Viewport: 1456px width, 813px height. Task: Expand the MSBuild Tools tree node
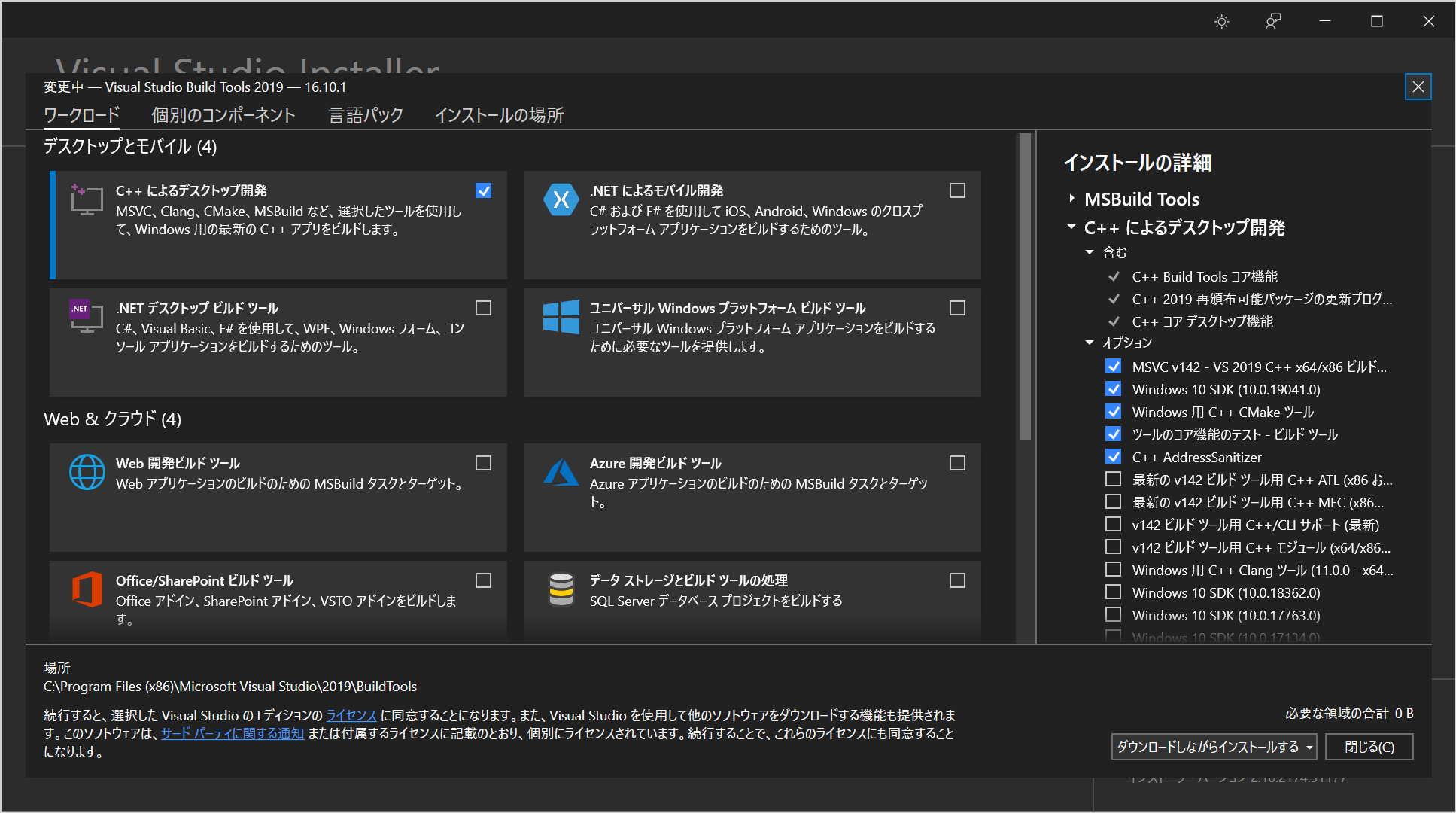click(x=1071, y=199)
